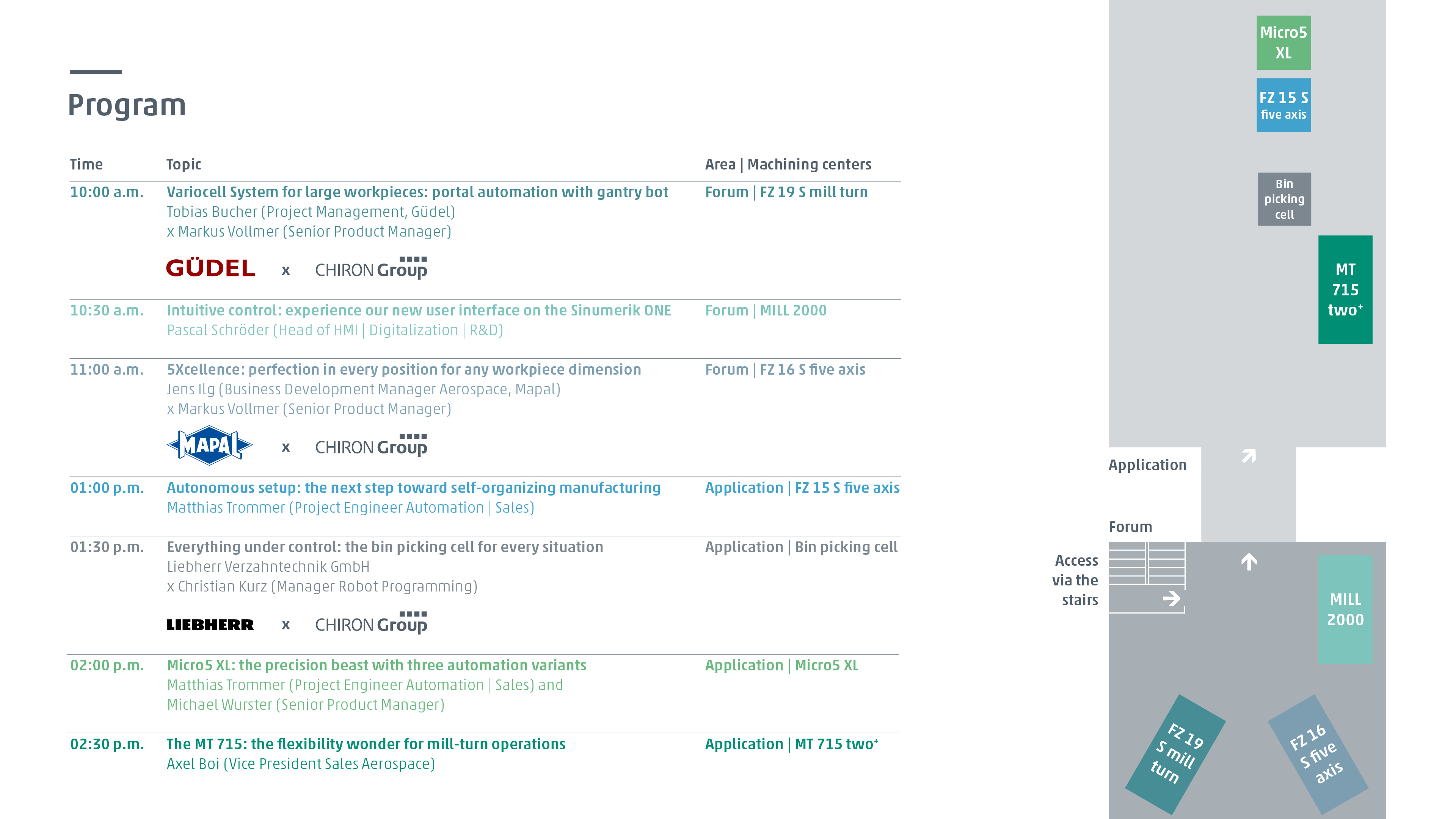The image size is (1456, 819).
Task: Click the right arrow at the stairs
Action: point(1171,599)
